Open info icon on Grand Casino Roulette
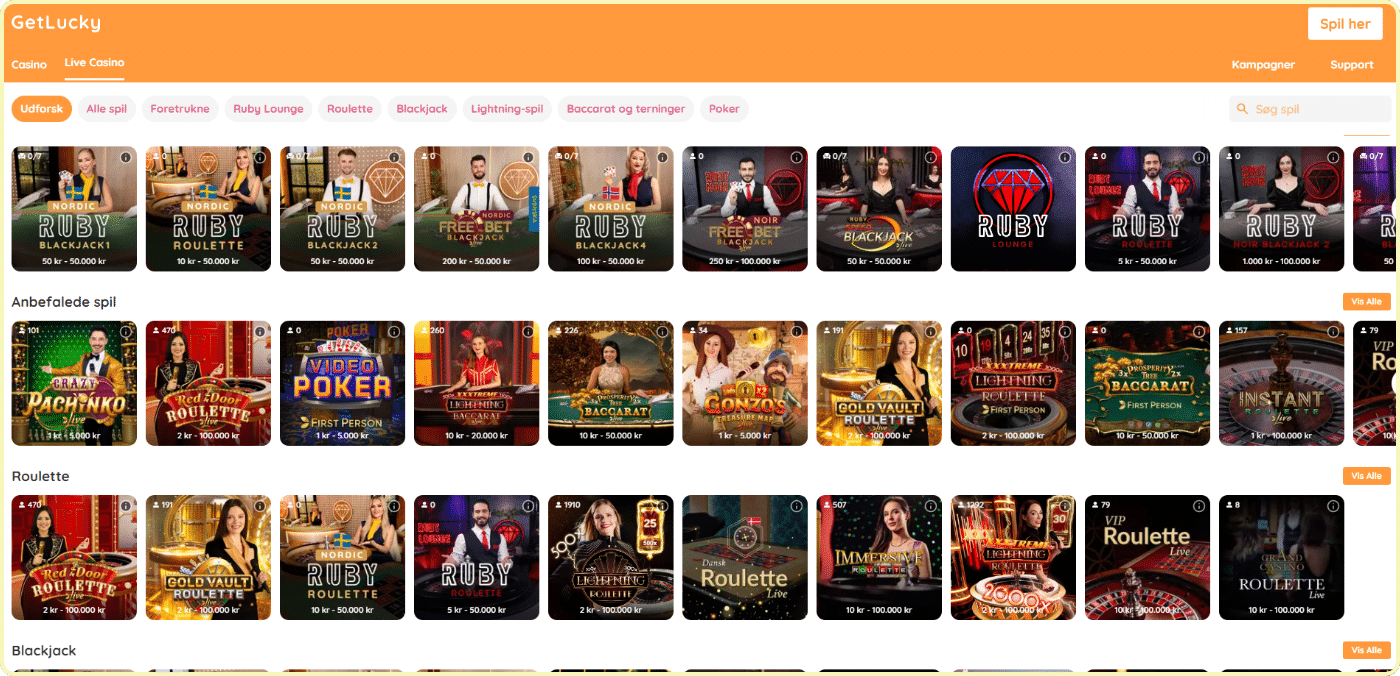Image resolution: width=1400 pixels, height=676 pixels. (x=1332, y=506)
